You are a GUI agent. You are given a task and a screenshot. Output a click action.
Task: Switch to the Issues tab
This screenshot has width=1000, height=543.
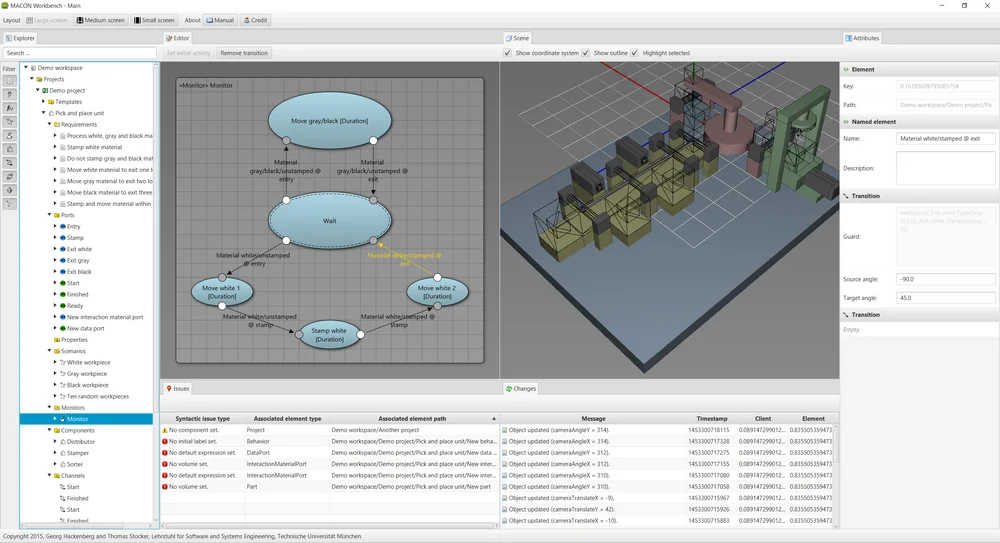177,389
